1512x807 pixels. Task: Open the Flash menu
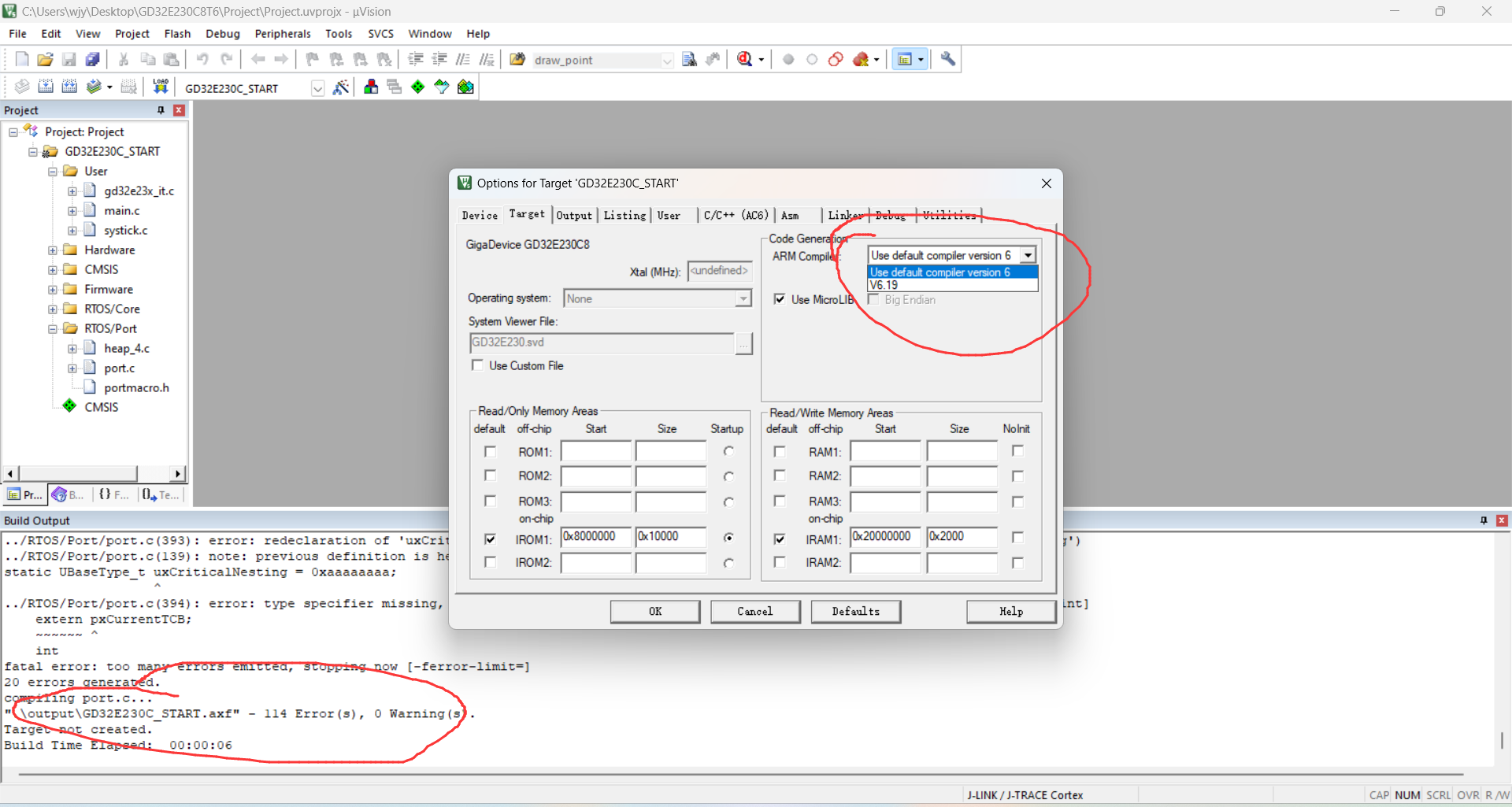tap(177, 34)
